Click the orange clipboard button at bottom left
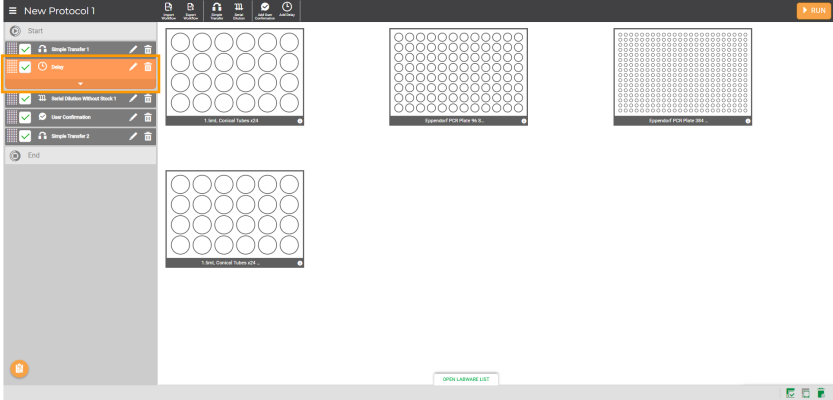The width and height of the screenshot is (833, 400). tap(18, 369)
